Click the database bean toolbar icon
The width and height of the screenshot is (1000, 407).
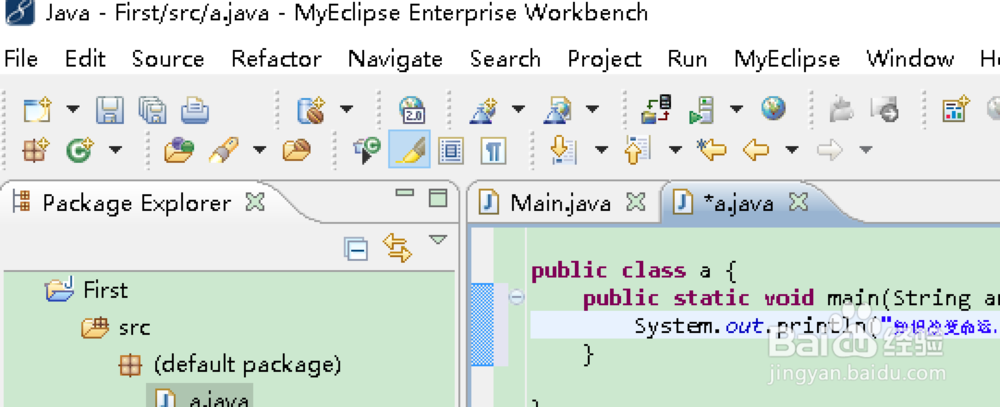(x=311, y=110)
